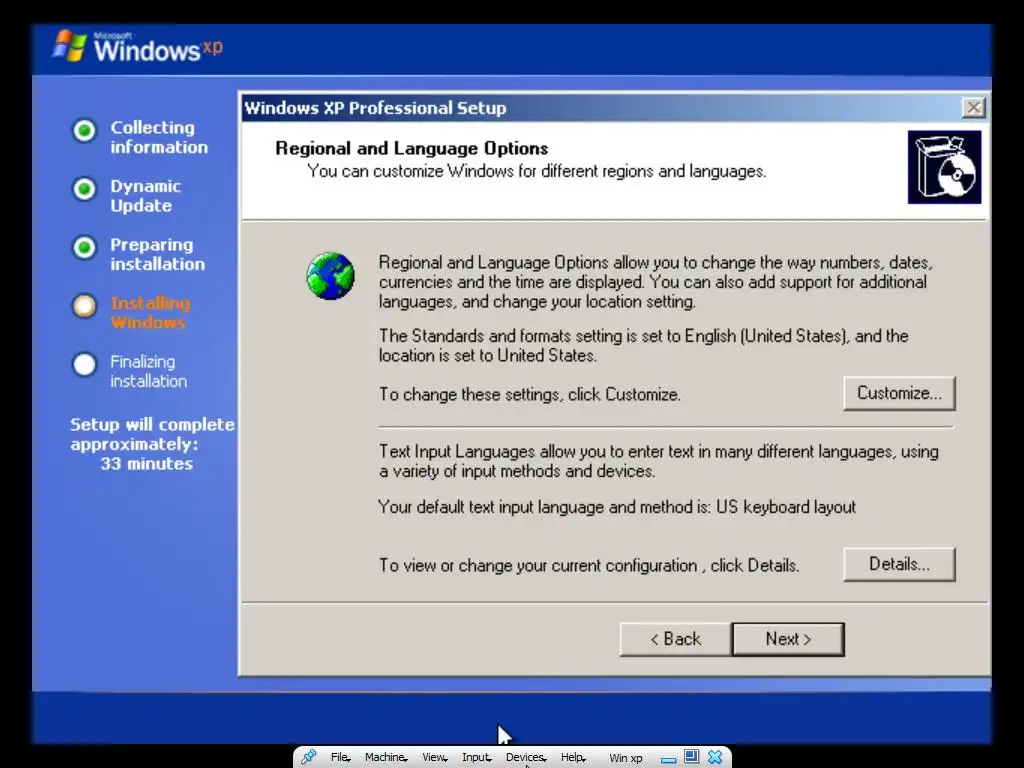The height and width of the screenshot is (768, 1024).
Task: Open the View menu
Action: [x=434, y=757]
